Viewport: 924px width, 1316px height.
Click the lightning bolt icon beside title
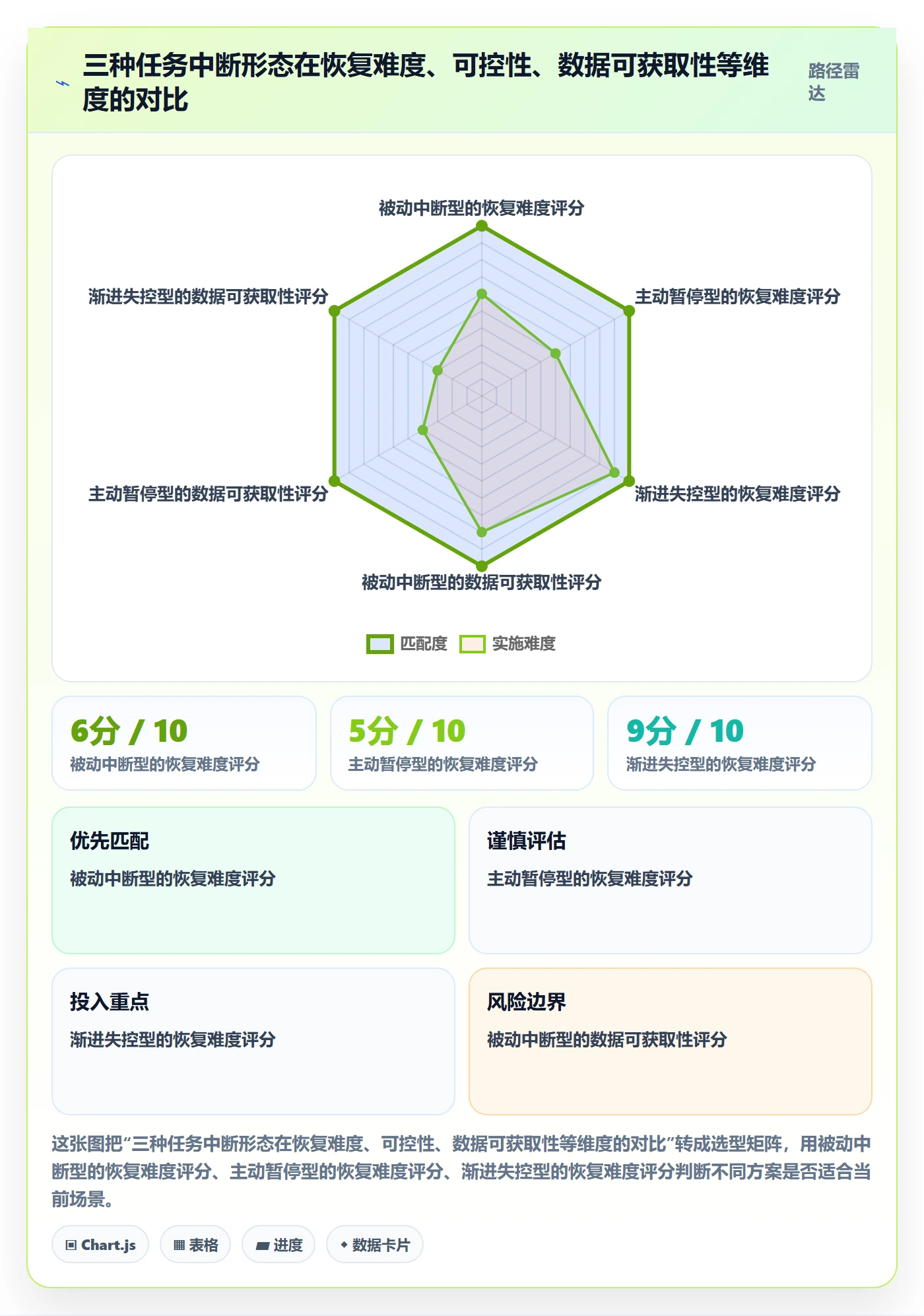pyautogui.click(x=63, y=83)
